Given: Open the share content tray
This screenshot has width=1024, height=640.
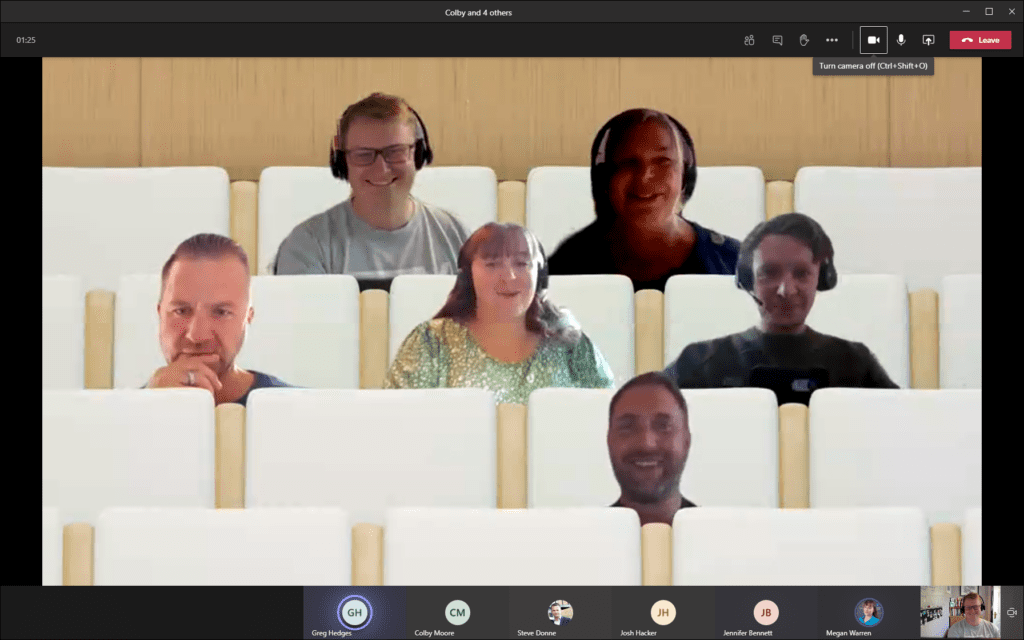Looking at the screenshot, I should [928, 40].
